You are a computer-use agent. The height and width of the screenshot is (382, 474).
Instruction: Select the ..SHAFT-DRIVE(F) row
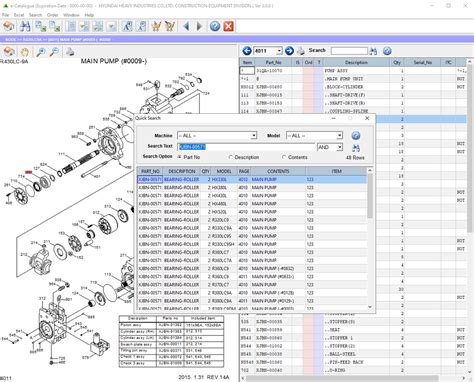(353, 95)
